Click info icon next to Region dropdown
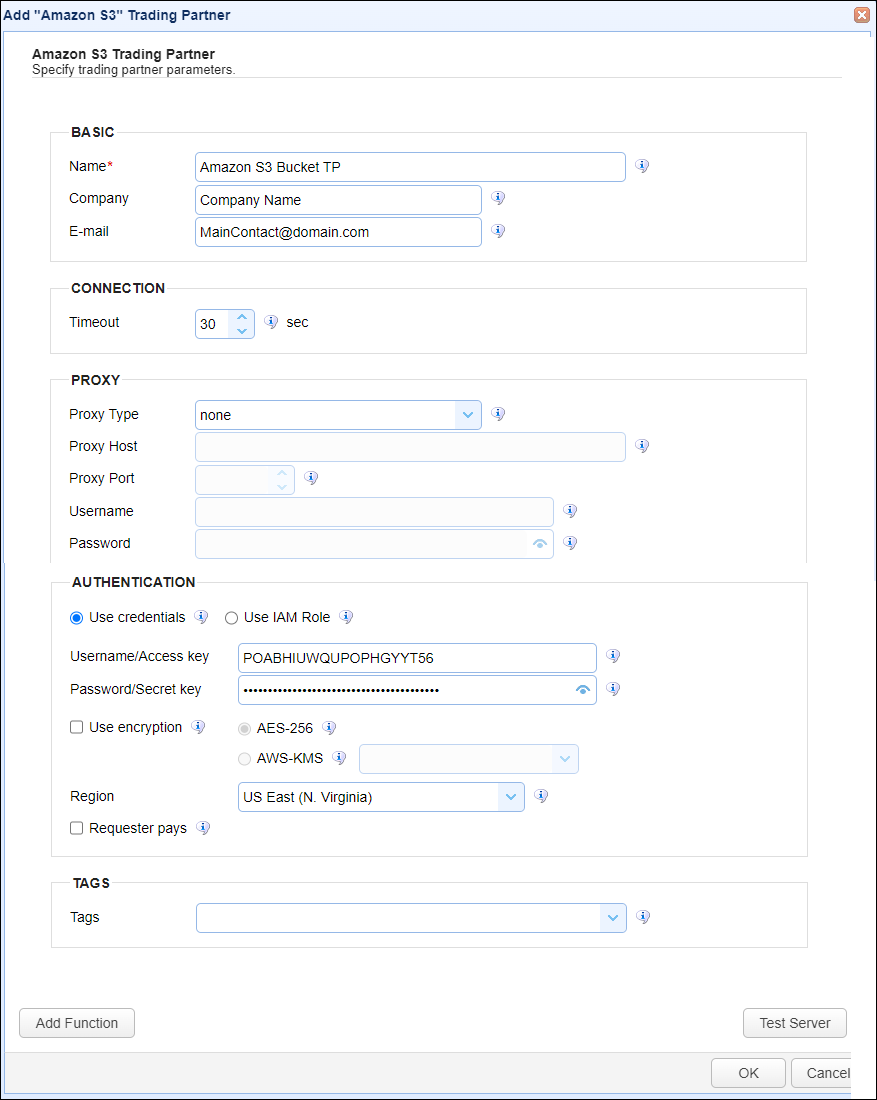 pos(541,796)
